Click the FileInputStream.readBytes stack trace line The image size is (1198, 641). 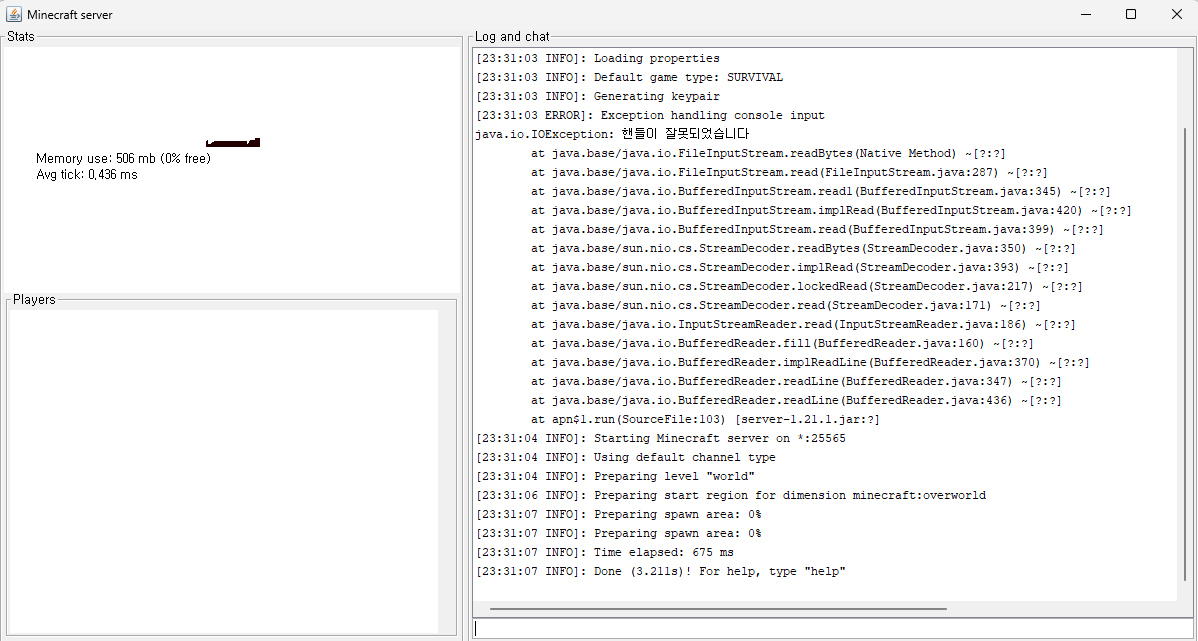768,154
